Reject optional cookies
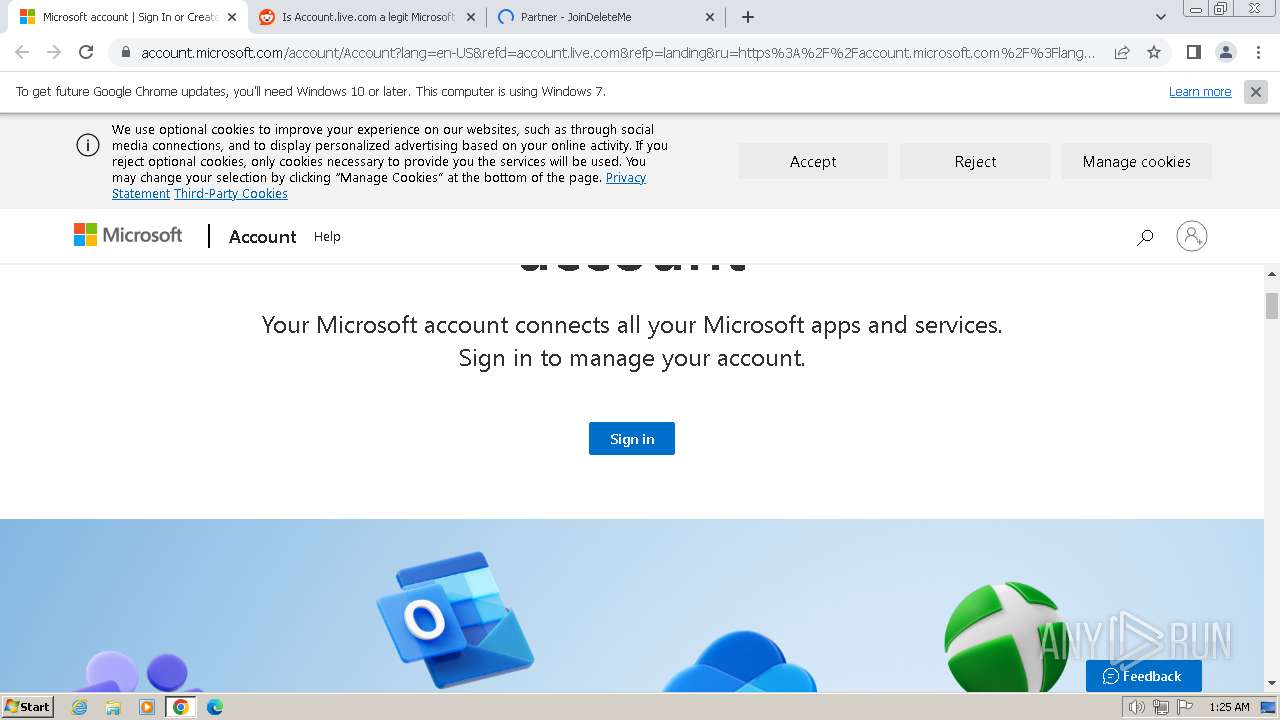The height and width of the screenshot is (720, 1280). (975, 161)
